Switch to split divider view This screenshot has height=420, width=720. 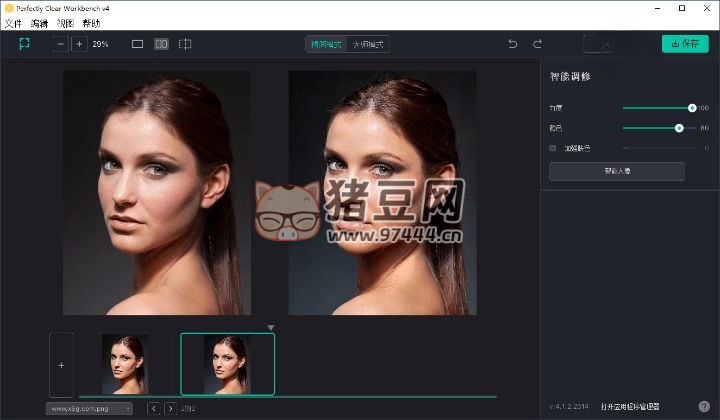click(x=185, y=44)
